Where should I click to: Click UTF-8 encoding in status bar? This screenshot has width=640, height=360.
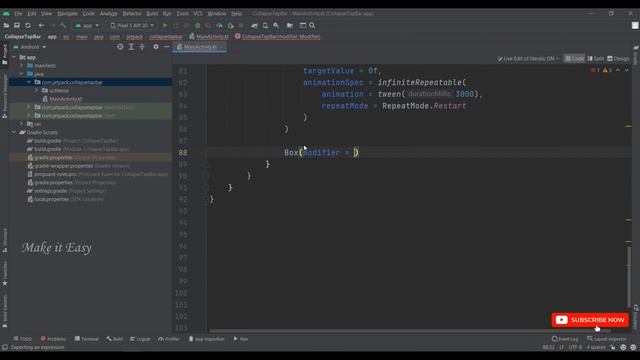click(576, 347)
